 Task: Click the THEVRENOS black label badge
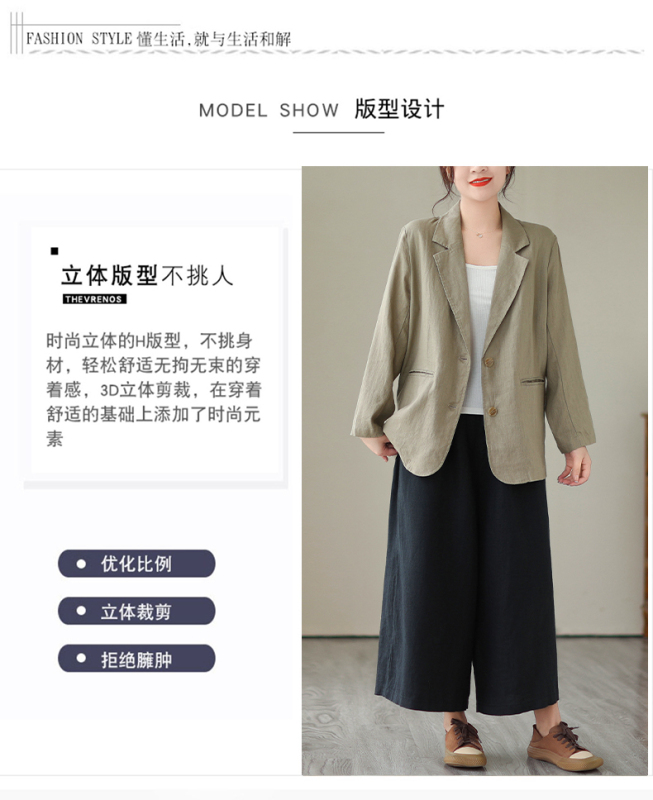click(x=94, y=299)
